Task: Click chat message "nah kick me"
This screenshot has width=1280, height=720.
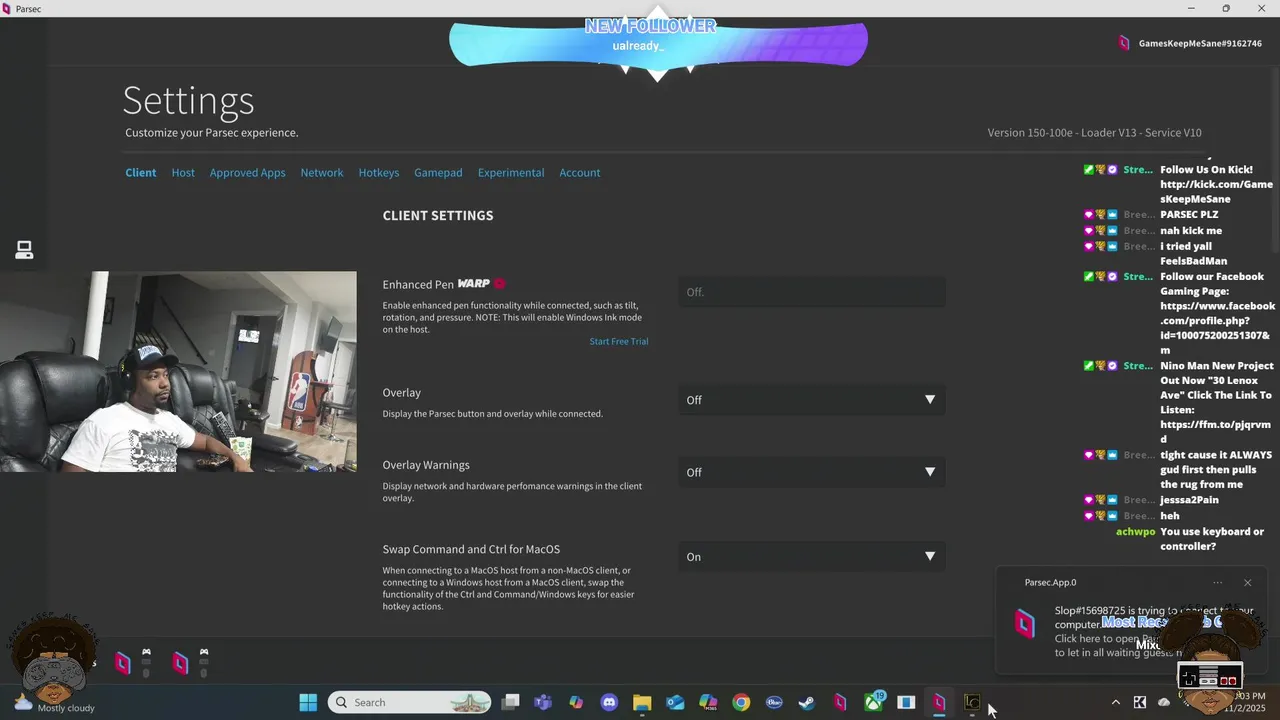Action: point(1191,231)
